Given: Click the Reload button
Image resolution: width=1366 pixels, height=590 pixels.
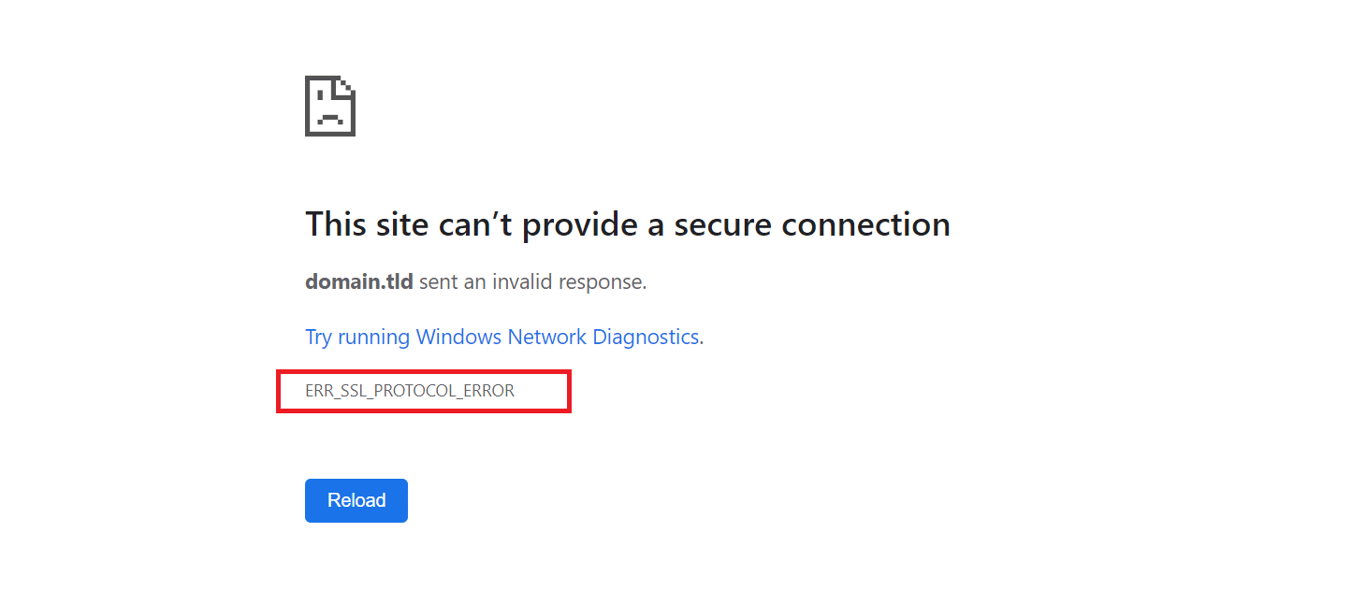Looking at the screenshot, I should pyautogui.click(x=356, y=500).
